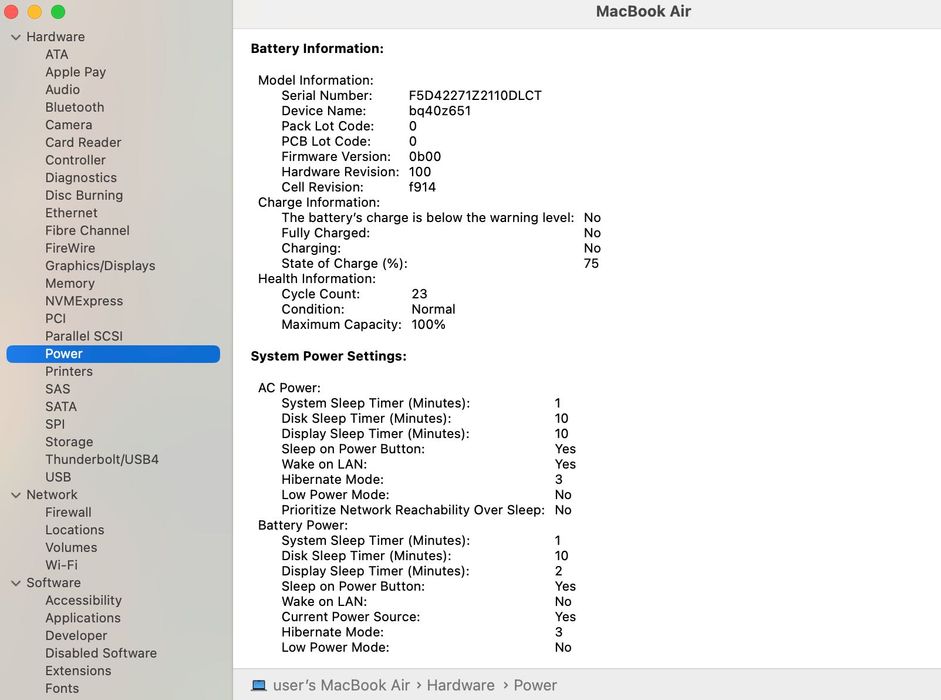
Task: Click the MacBook Air window title
Action: point(643,11)
